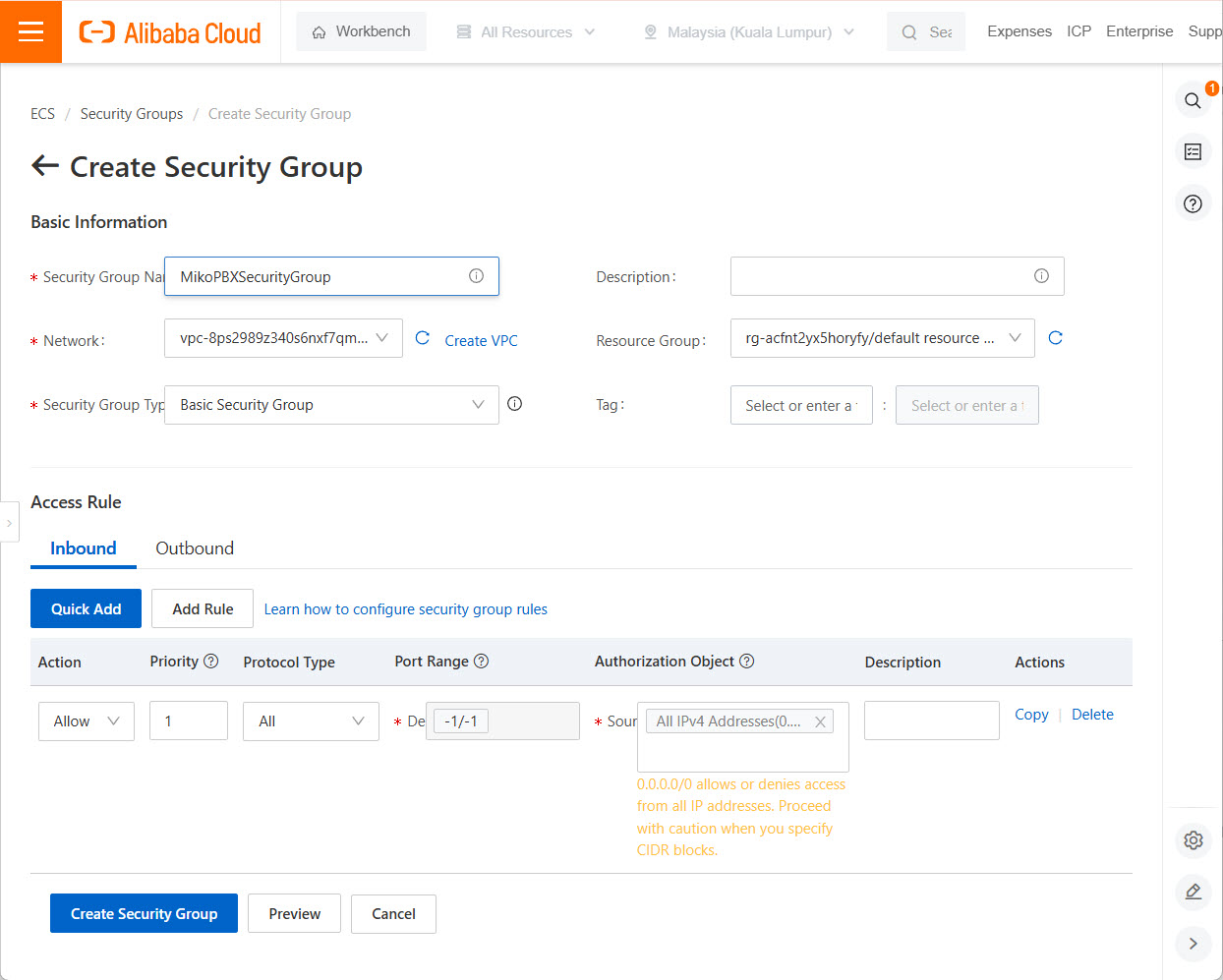Click the Create Security Group button
The image size is (1223, 980).
tap(144, 913)
